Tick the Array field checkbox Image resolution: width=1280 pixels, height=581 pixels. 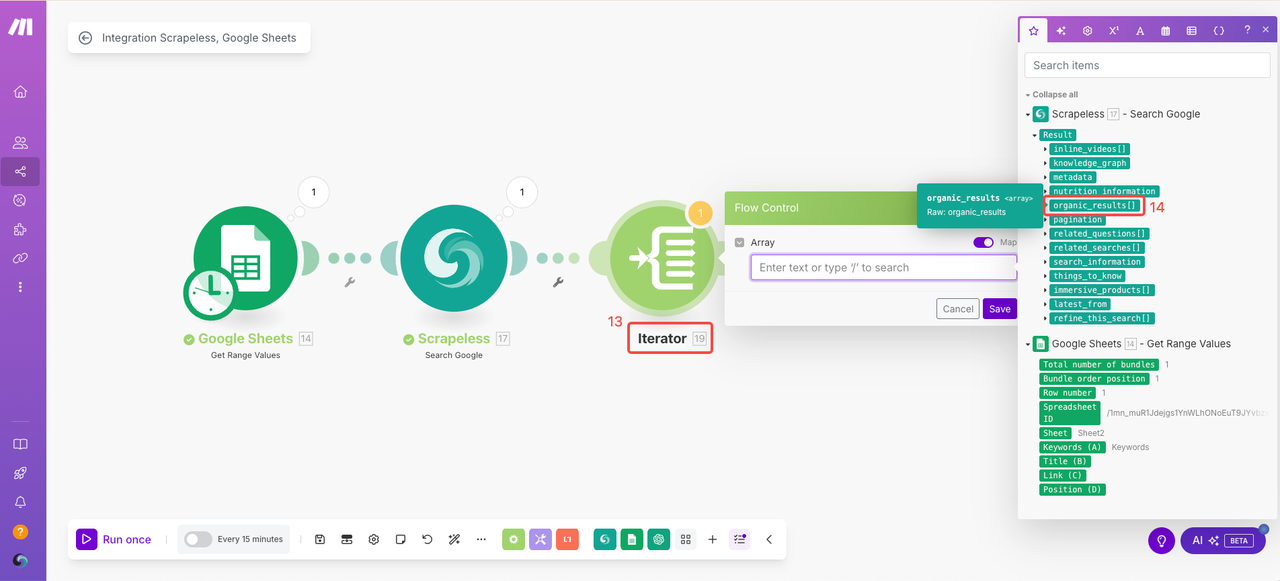pos(740,242)
